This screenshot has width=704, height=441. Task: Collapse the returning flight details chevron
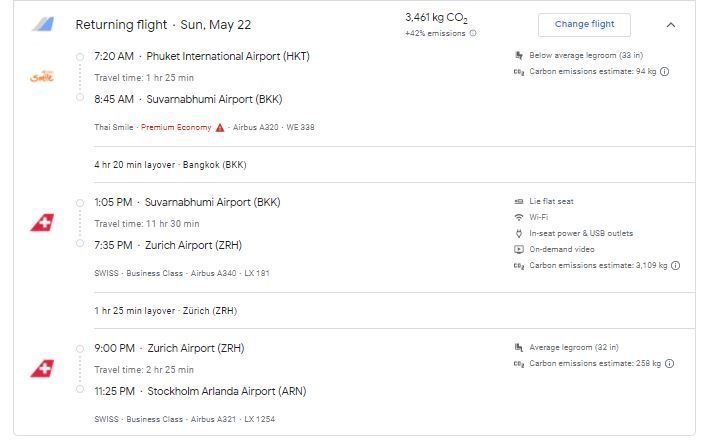(671, 25)
